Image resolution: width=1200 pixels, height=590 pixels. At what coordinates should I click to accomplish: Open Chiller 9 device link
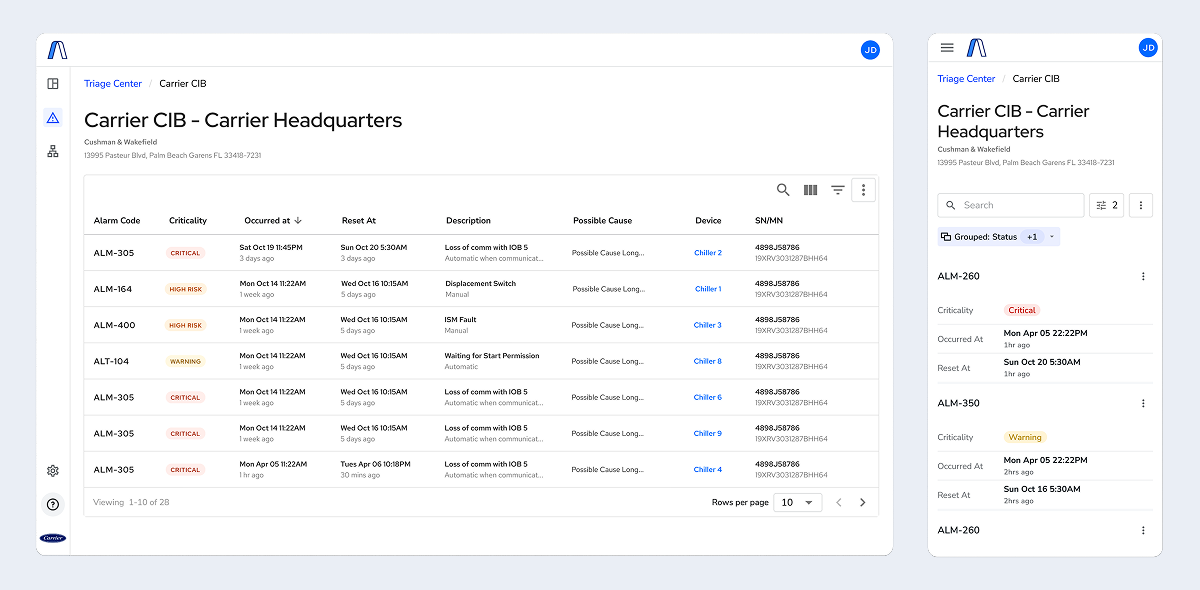click(x=708, y=433)
